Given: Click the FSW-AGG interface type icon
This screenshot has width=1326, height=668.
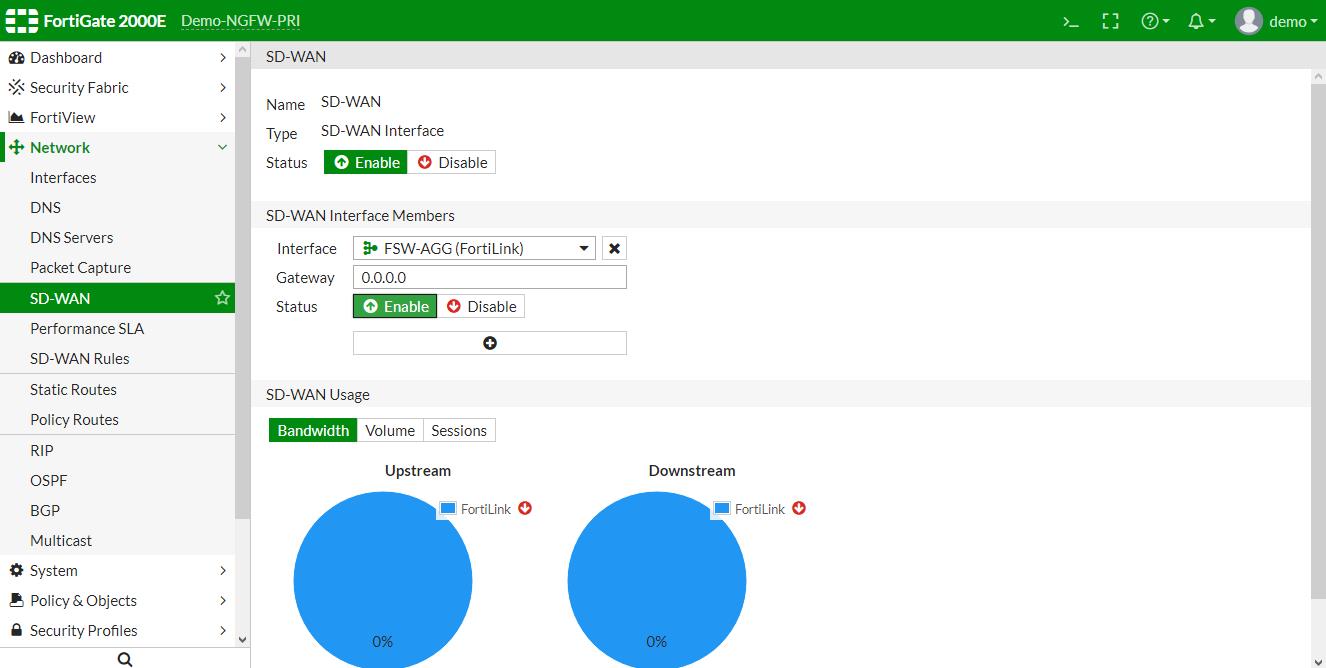Looking at the screenshot, I should 369,249.
